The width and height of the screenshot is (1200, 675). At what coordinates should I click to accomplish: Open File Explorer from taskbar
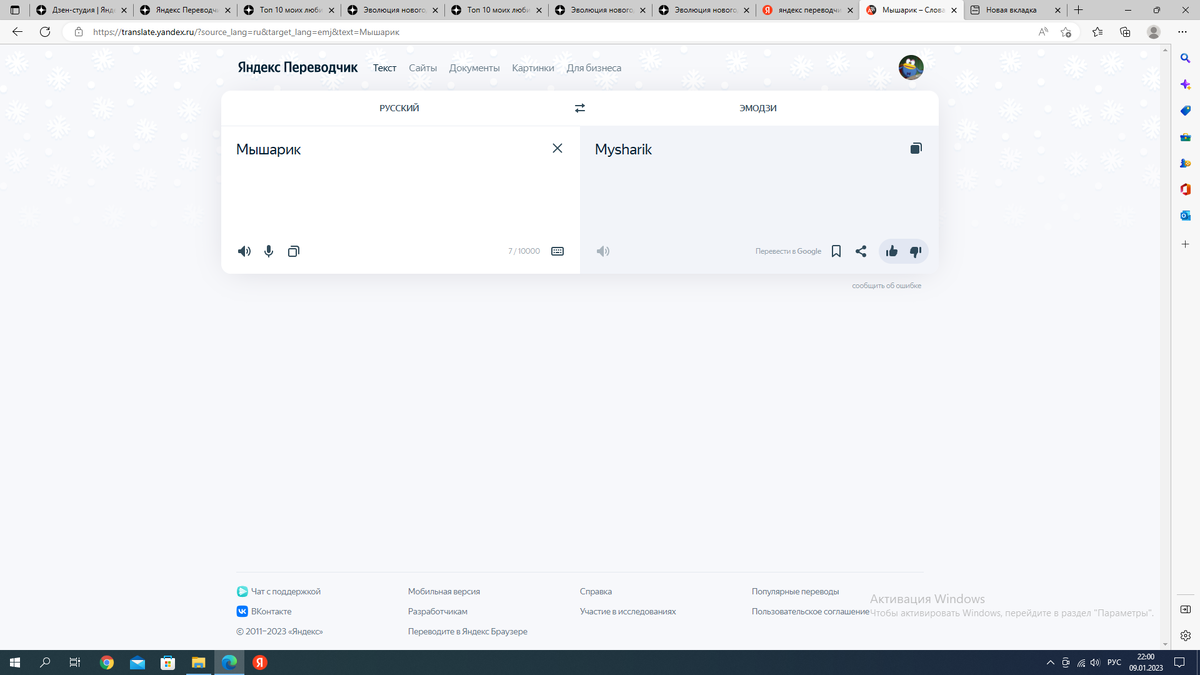(198, 662)
